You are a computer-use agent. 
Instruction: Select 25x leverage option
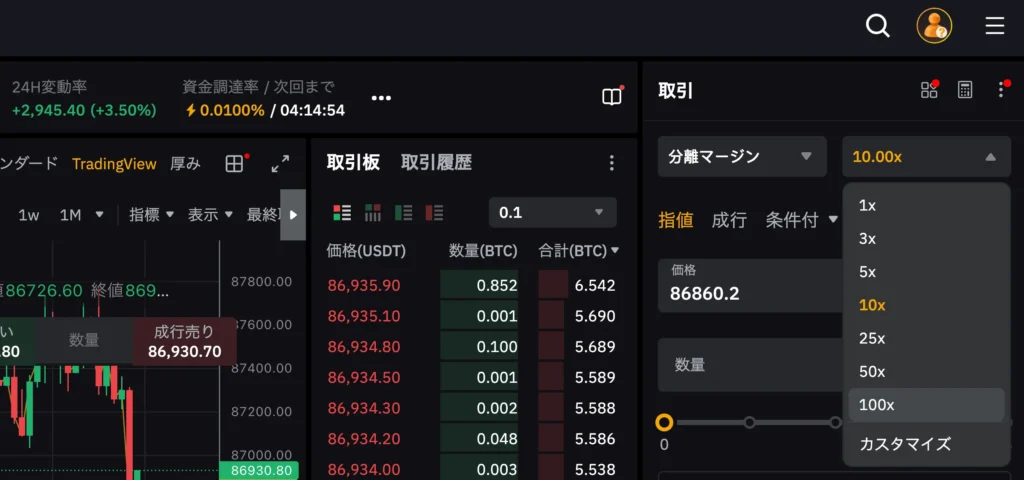click(926, 338)
